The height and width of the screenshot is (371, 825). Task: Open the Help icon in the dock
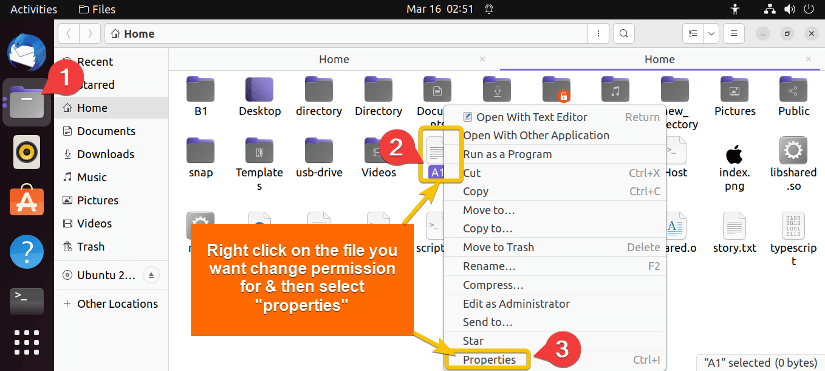click(x=26, y=252)
